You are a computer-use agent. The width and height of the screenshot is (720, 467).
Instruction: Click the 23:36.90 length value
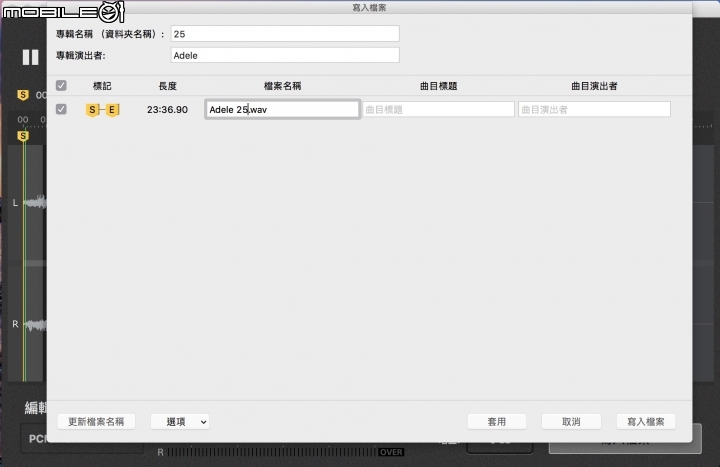pyautogui.click(x=167, y=109)
